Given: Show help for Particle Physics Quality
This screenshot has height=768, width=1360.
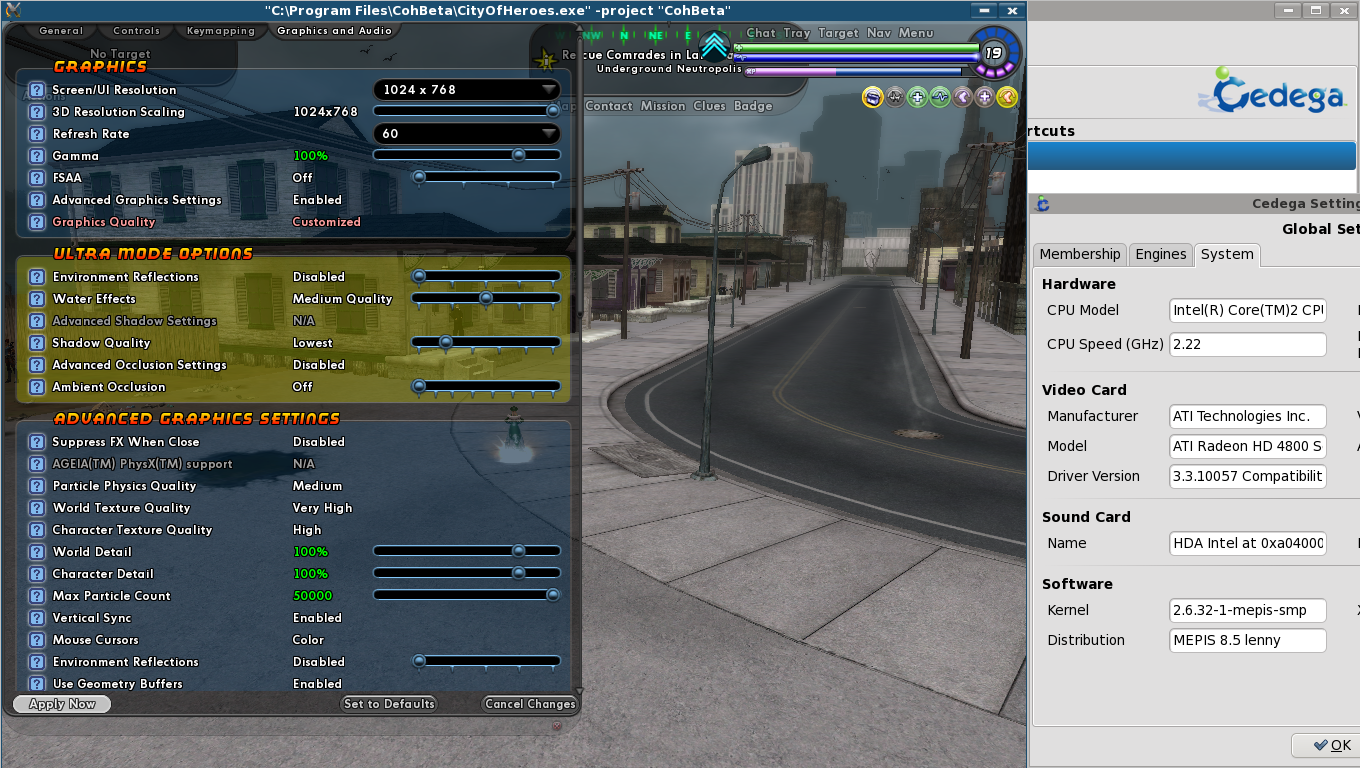Looking at the screenshot, I should (x=37, y=486).
